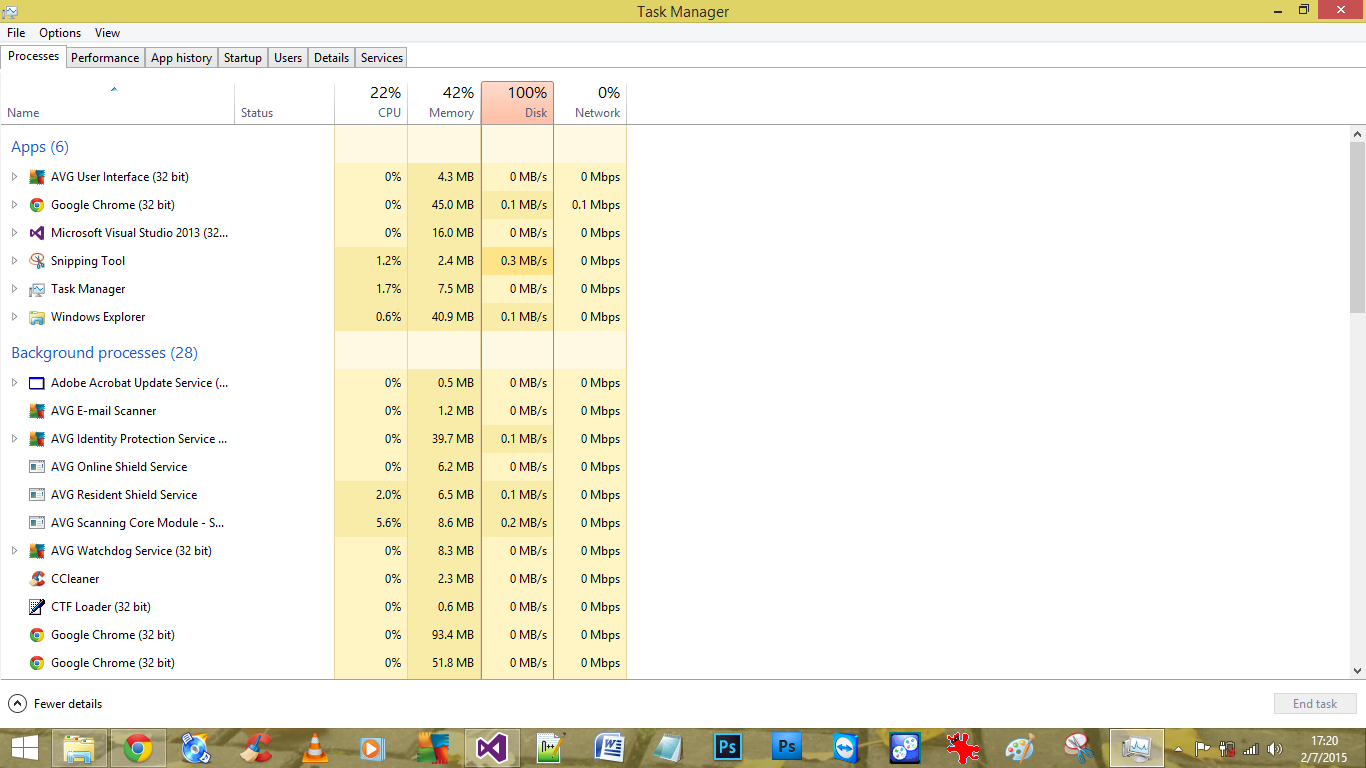Go to the Details tab
This screenshot has height=768, width=1366.
(x=331, y=58)
